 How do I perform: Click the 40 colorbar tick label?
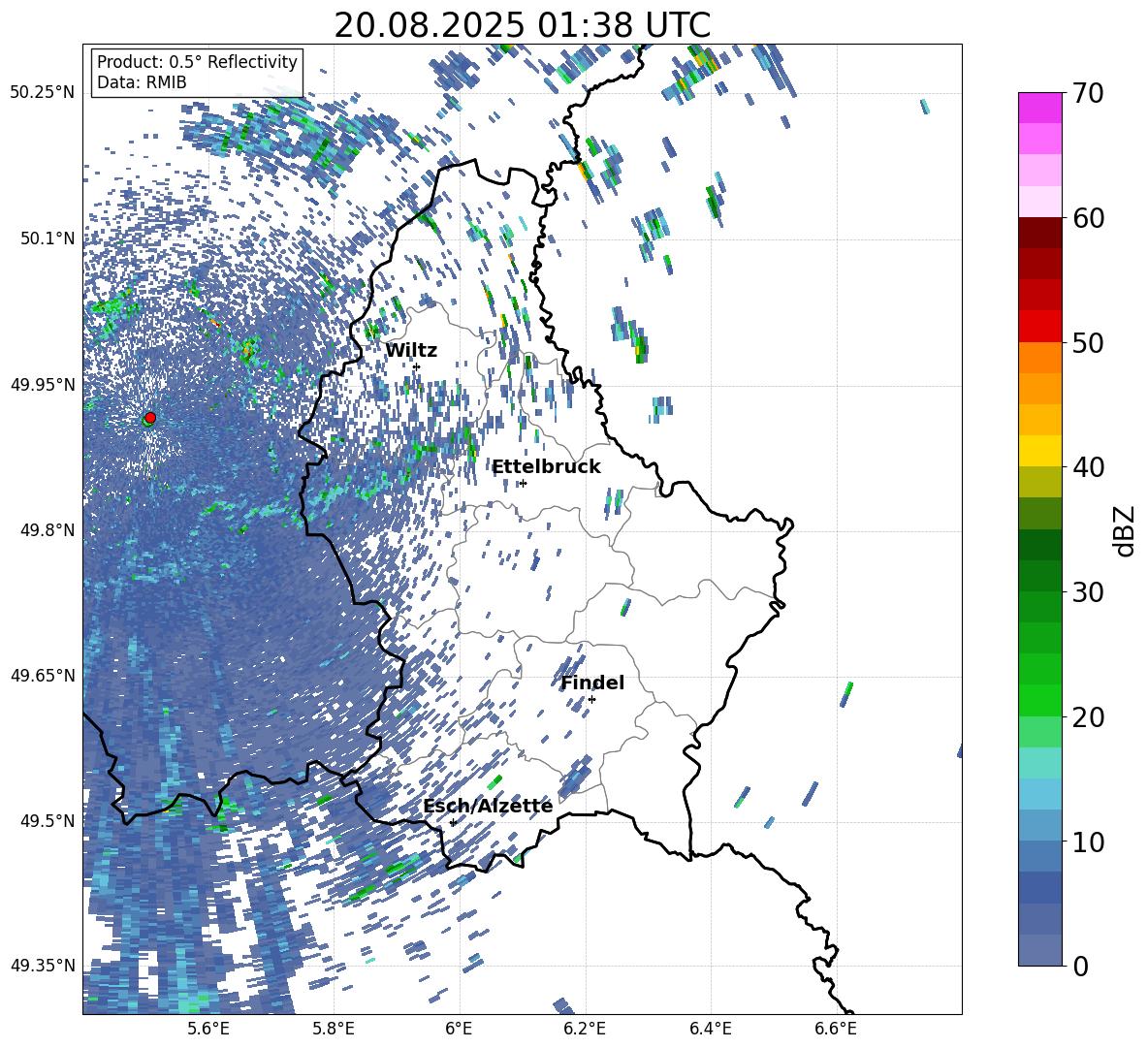1087,467
